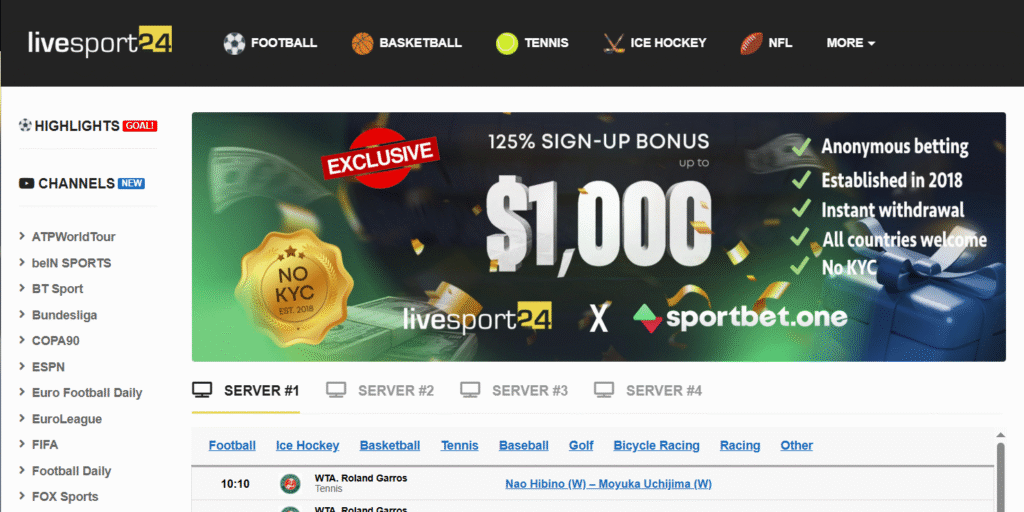Open the Bicycle Racing category link

(656, 445)
